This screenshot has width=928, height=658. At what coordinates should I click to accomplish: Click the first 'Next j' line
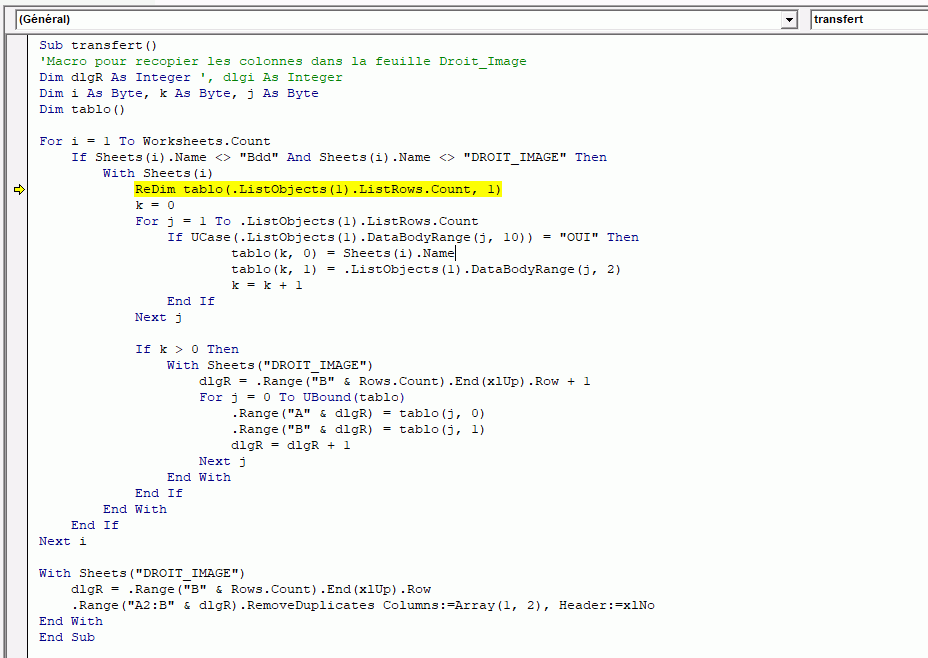coord(159,317)
